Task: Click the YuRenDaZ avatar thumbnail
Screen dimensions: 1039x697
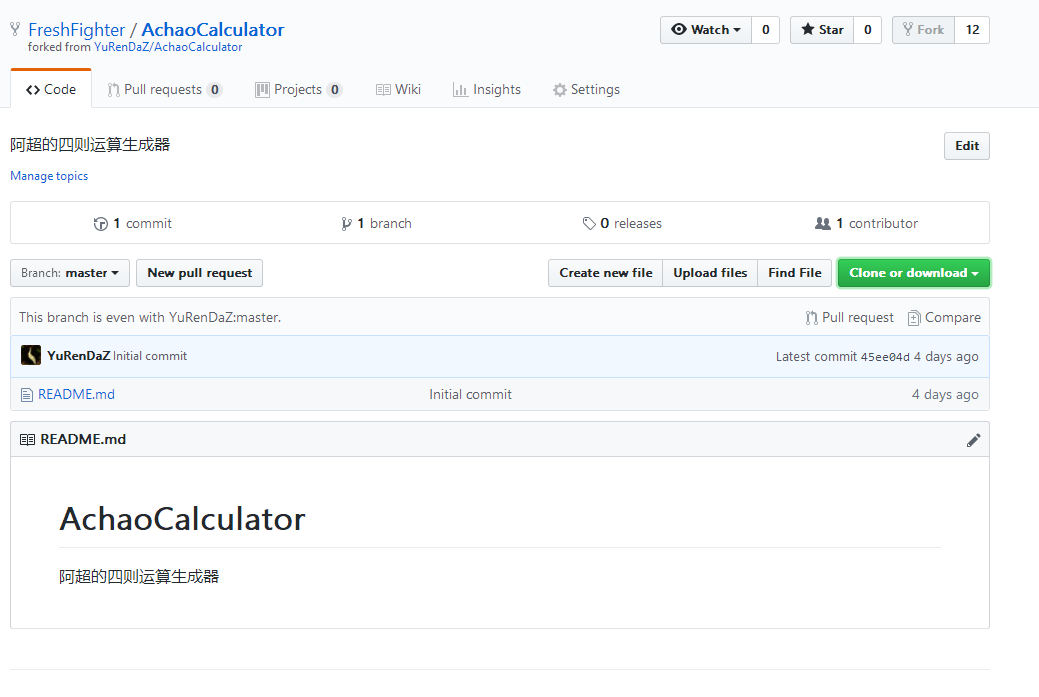Action: click(30, 355)
